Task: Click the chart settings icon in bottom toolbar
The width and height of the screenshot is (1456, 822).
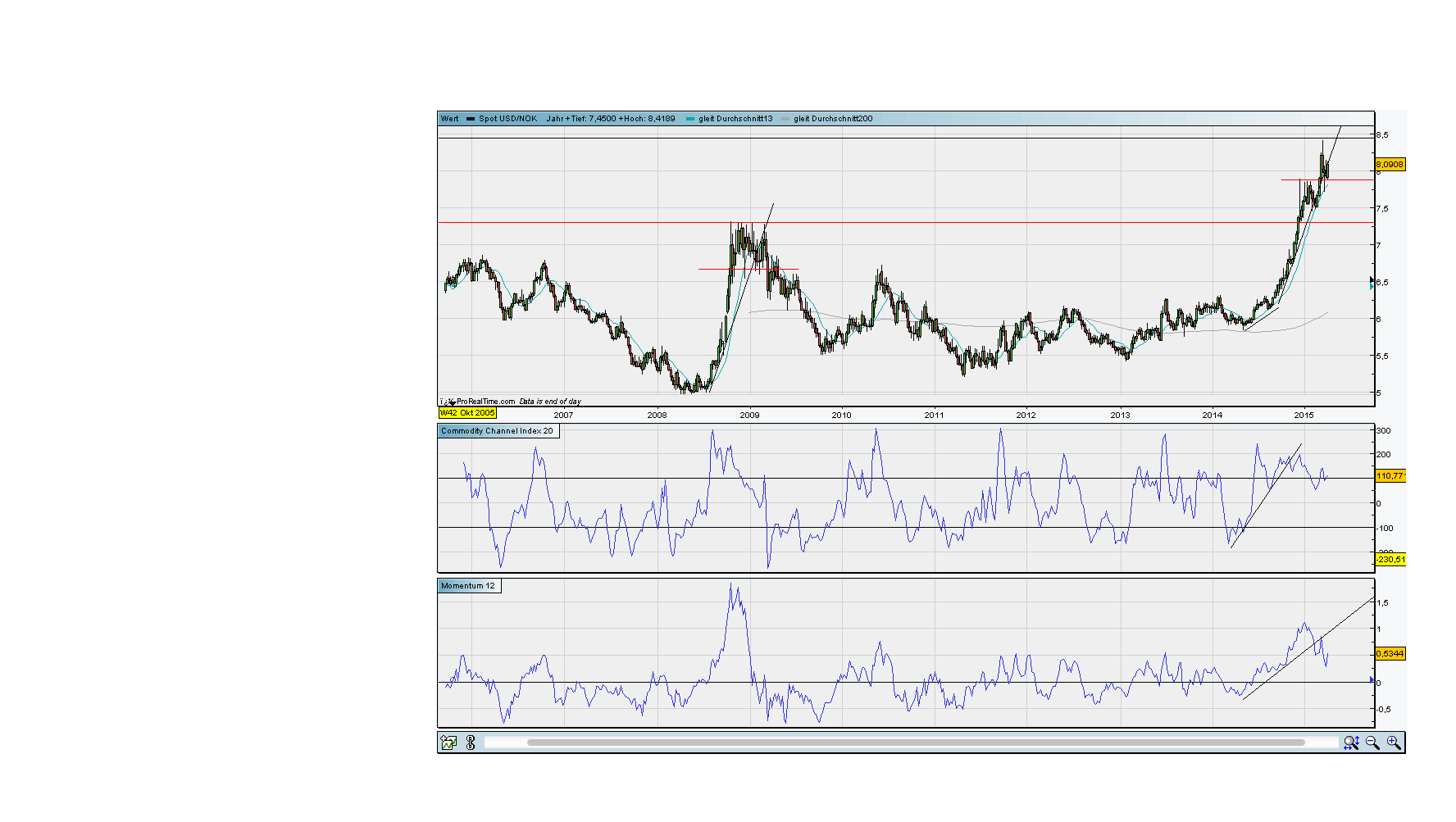Action: point(448,743)
